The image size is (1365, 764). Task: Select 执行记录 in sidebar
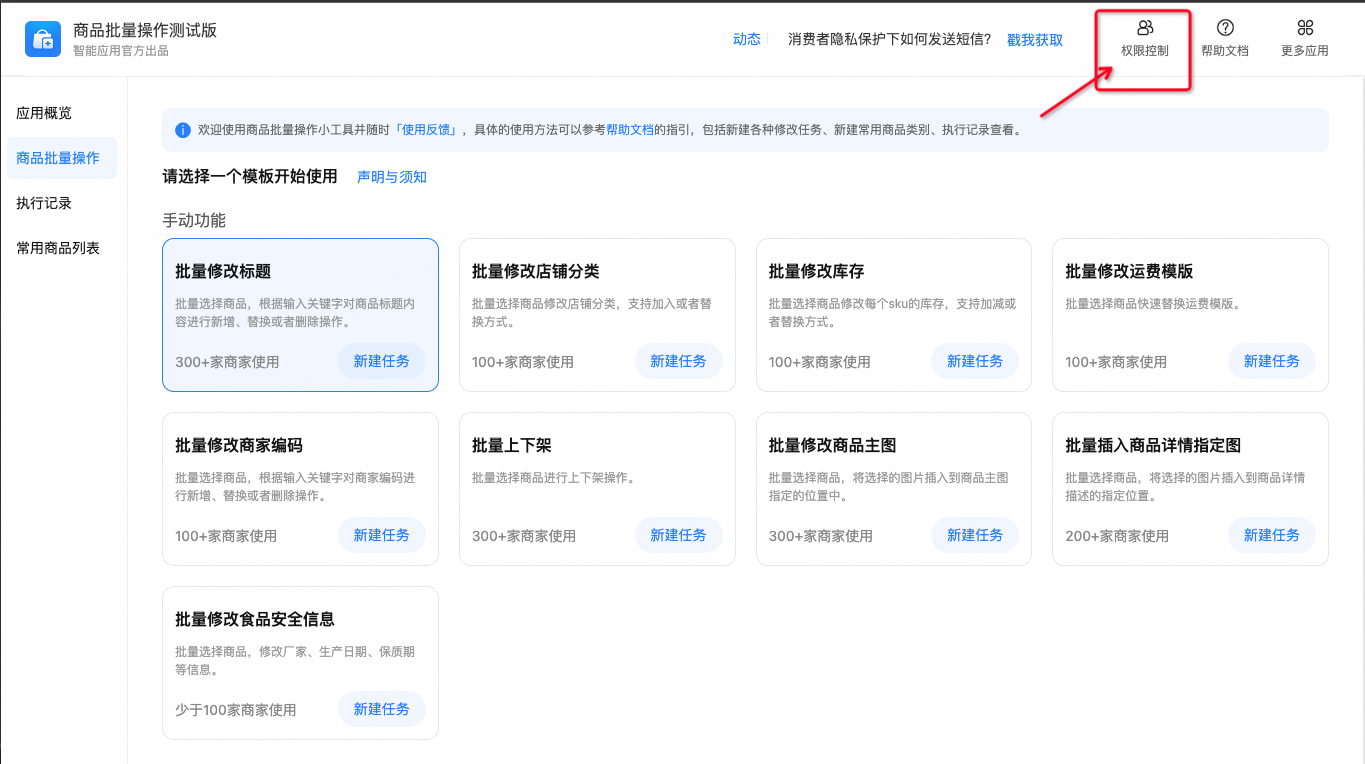click(44, 203)
